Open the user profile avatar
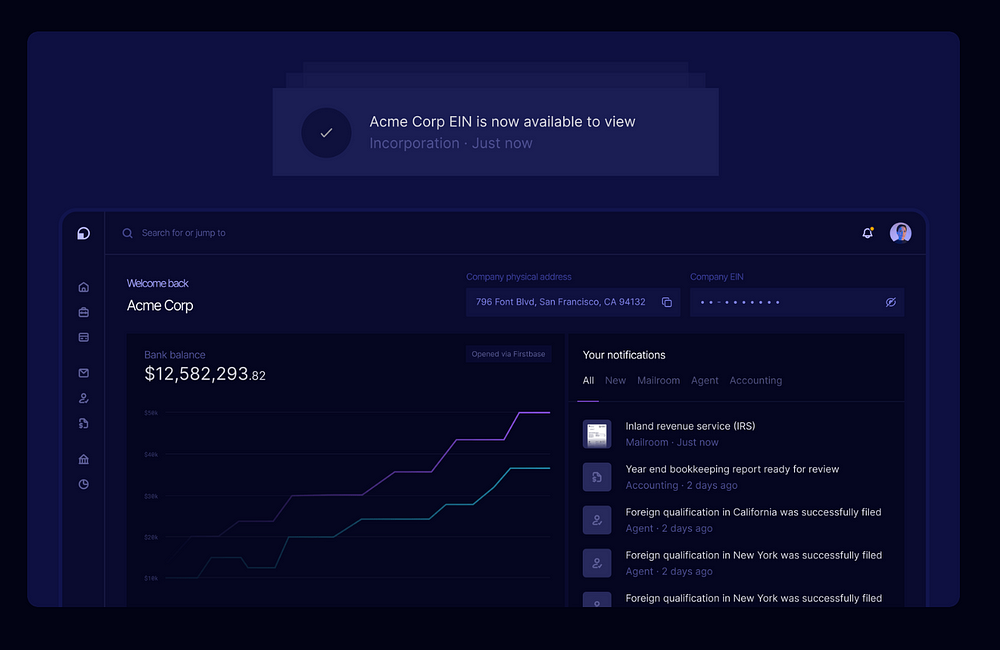 (x=901, y=233)
